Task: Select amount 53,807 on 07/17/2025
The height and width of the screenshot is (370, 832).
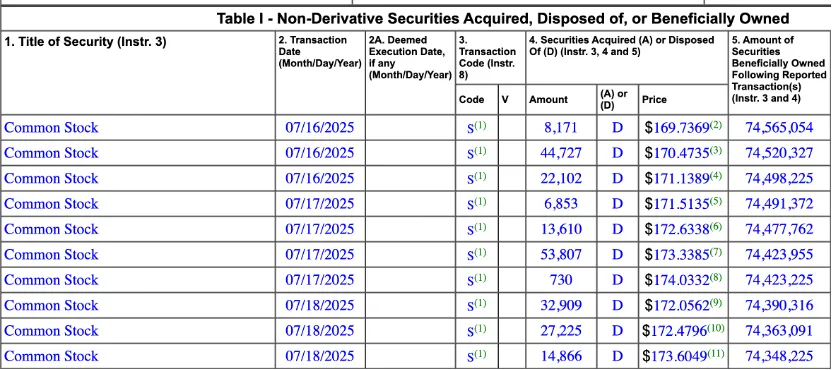Action: point(561,255)
